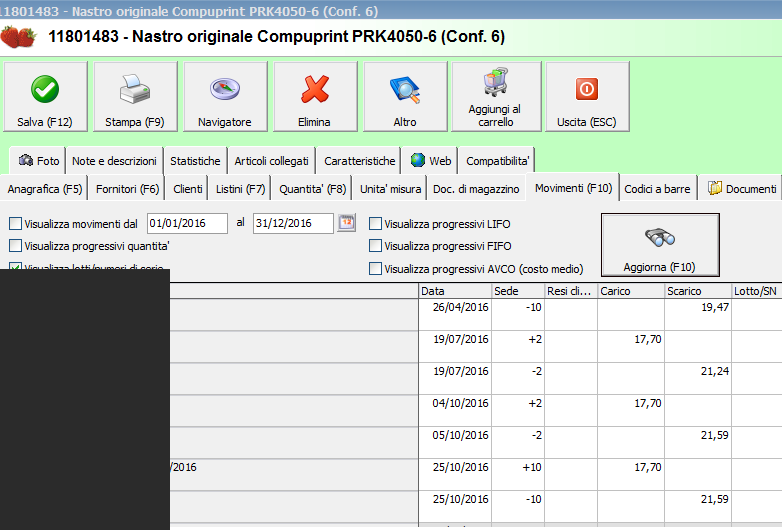Toggle Visualizza progressivi AVCO checkbox
782x530 pixels.
click(x=375, y=268)
